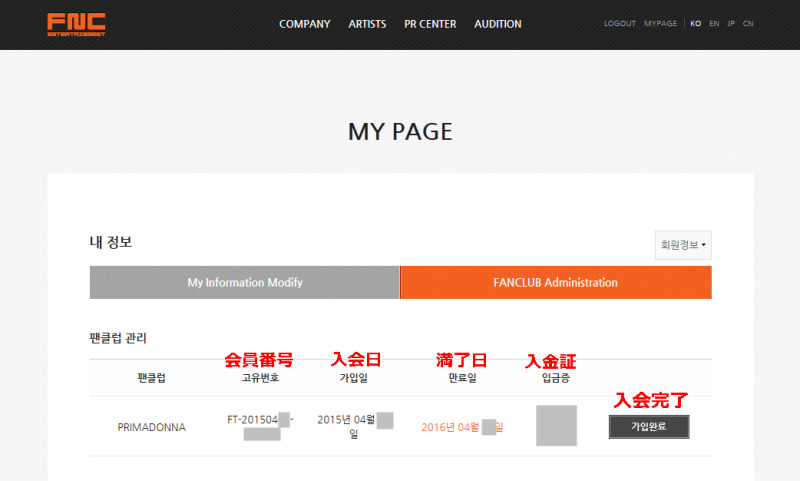Click the 고유번호 column header
Image resolution: width=800 pixels, height=481 pixels.
[x=258, y=379]
